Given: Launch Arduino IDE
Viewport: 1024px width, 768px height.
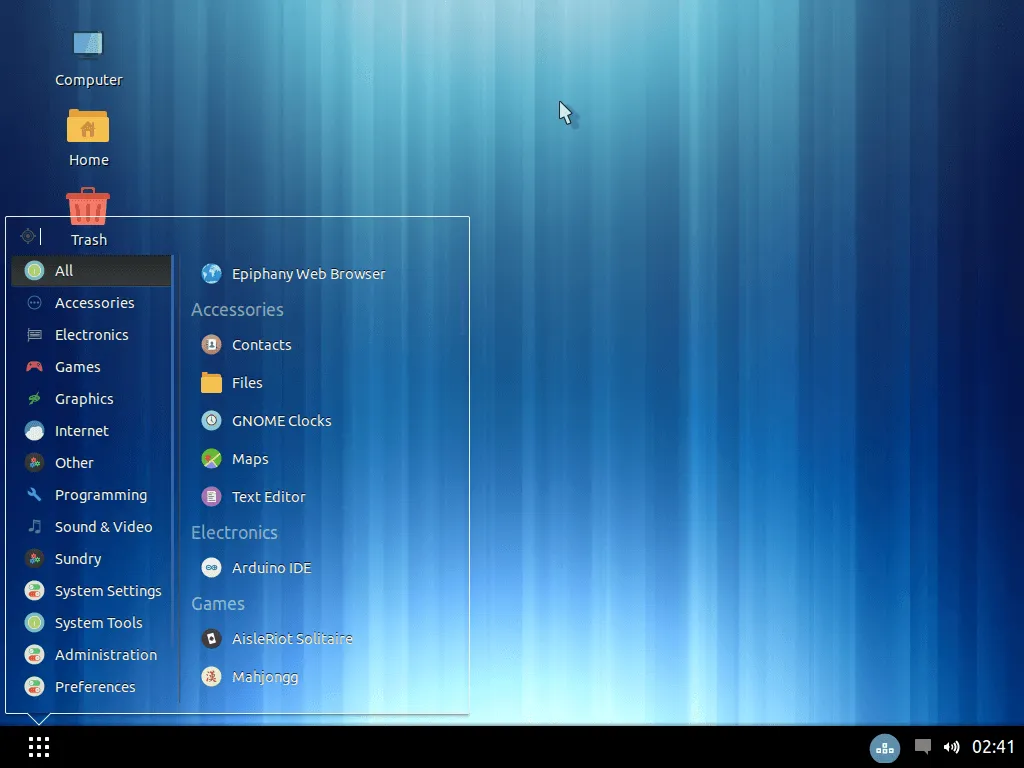Looking at the screenshot, I should (270, 568).
